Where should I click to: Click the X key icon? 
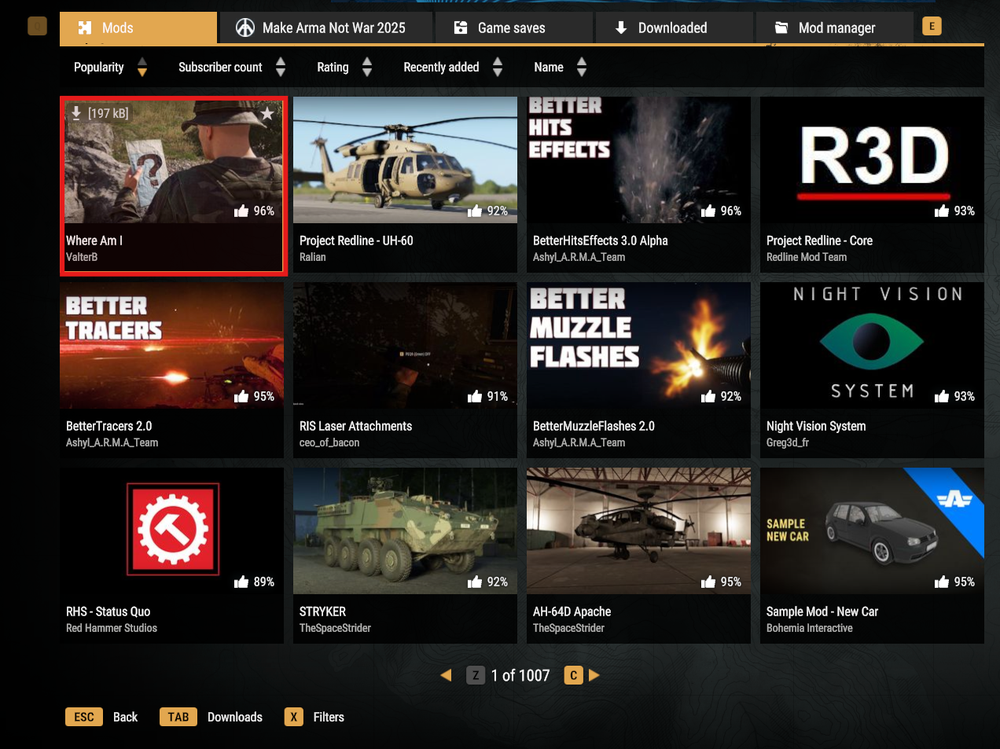293,716
